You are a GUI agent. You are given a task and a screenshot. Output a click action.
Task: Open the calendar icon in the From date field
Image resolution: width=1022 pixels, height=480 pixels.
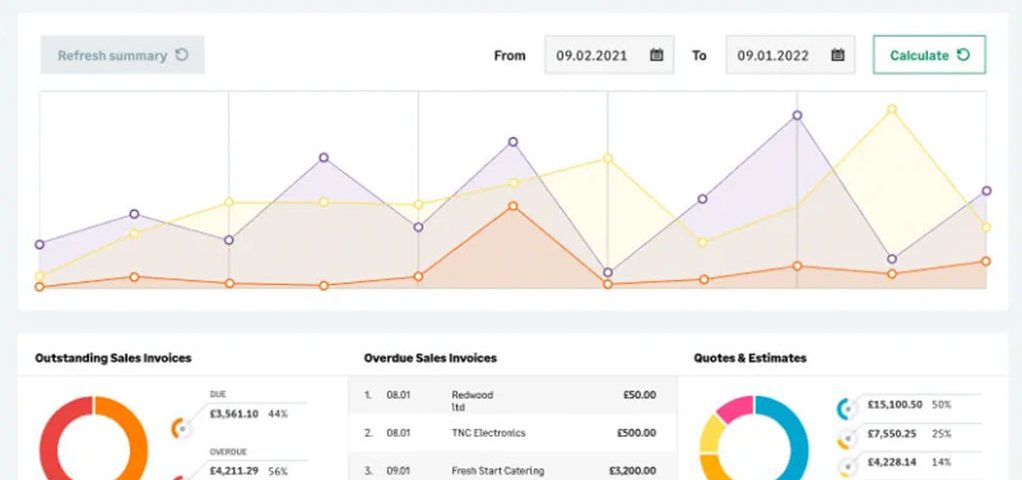[656, 55]
